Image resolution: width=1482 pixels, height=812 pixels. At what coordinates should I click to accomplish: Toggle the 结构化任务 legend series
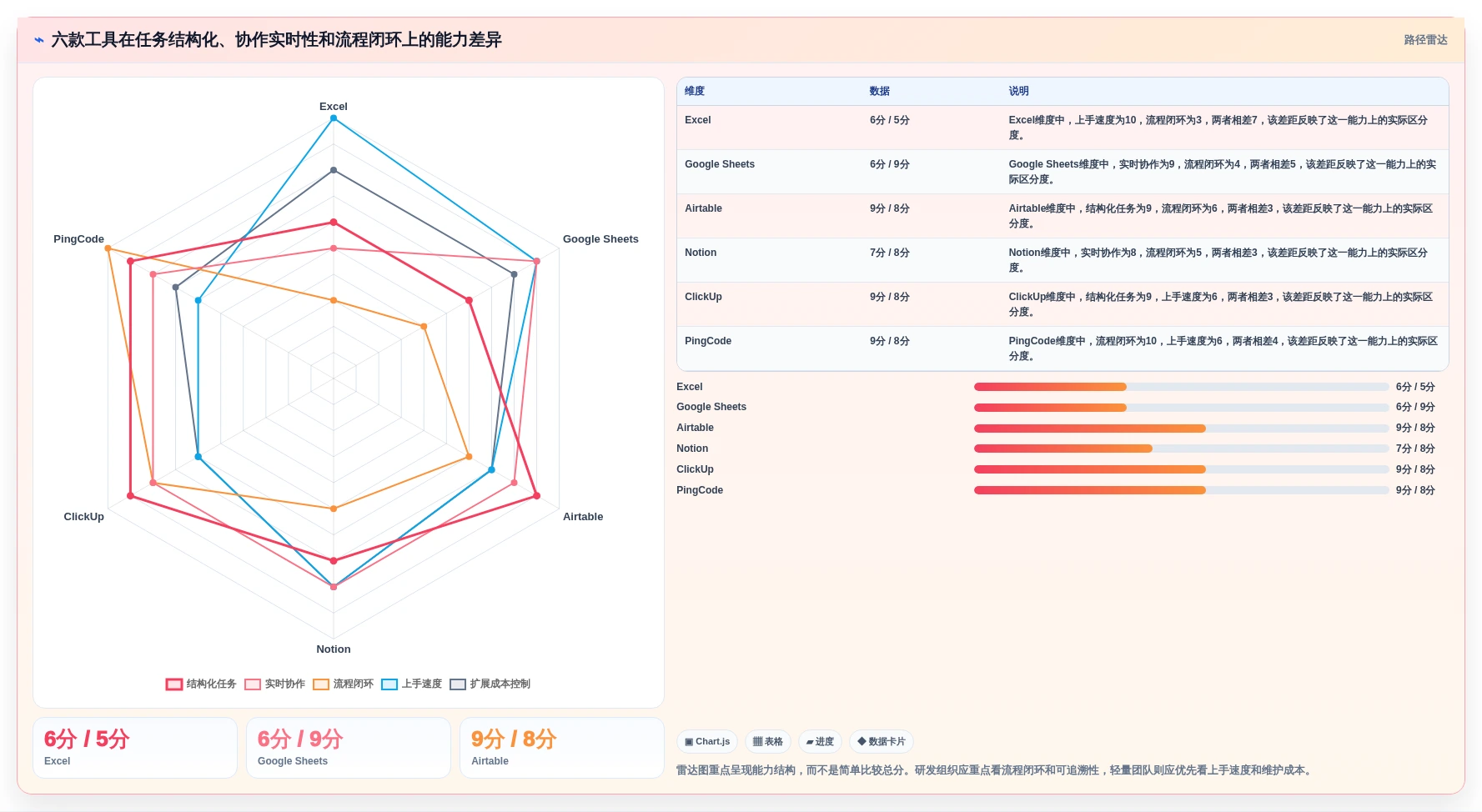(201, 684)
